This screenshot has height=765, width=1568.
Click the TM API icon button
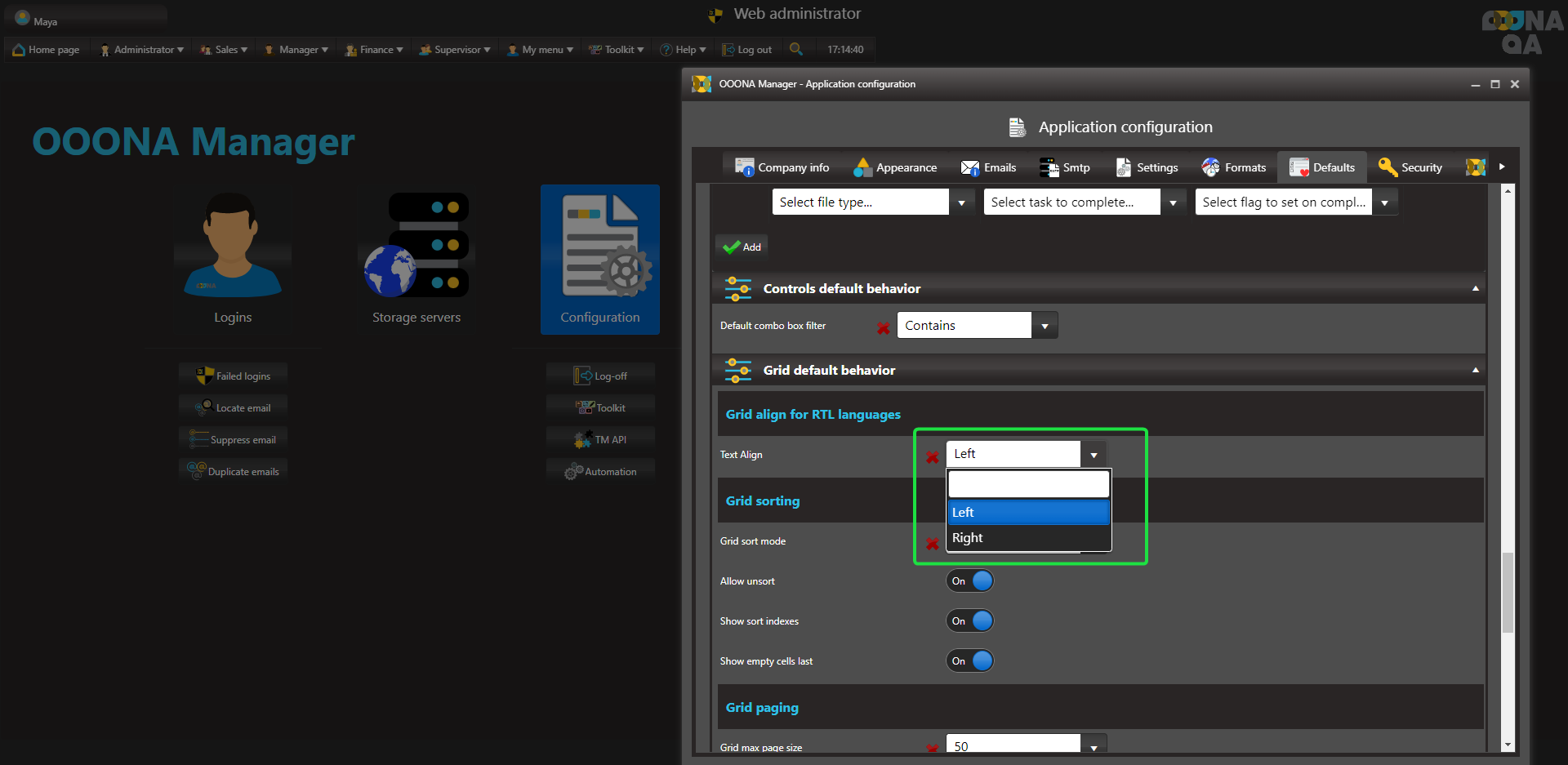click(x=600, y=439)
